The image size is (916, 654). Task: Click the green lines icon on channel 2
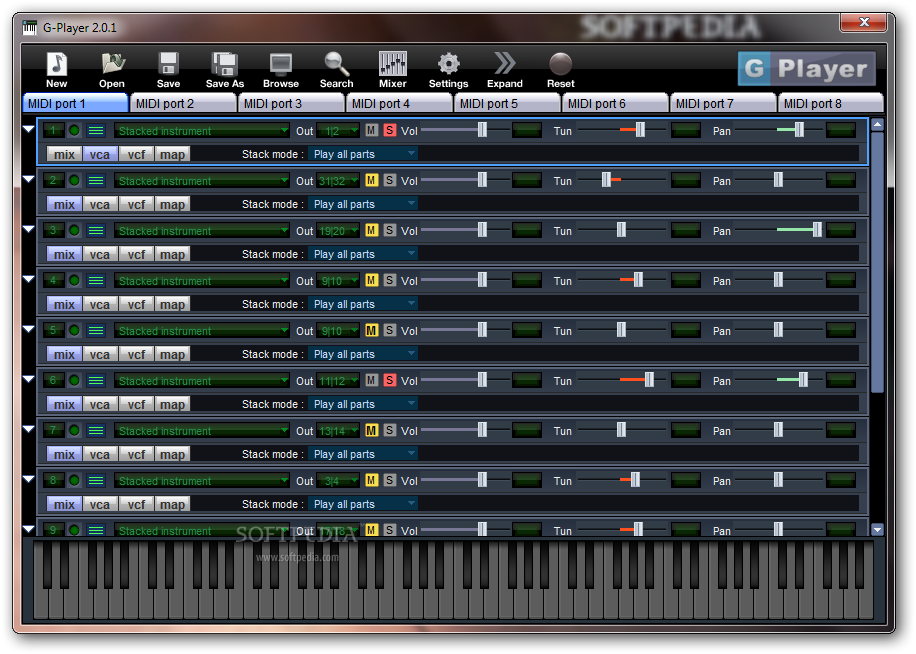coord(96,181)
